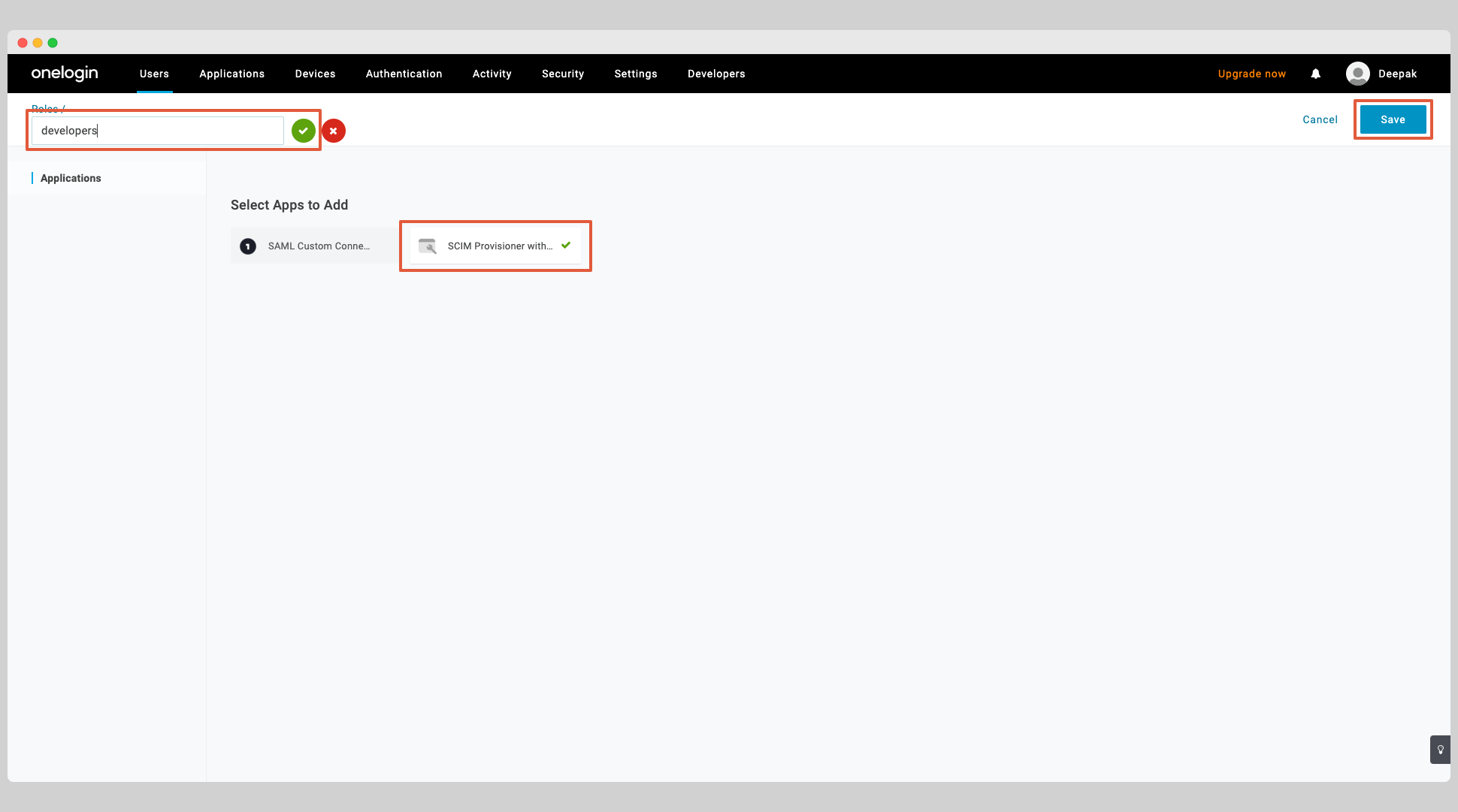
Task: Open the Applications tab in the sidebar
Action: 71,177
